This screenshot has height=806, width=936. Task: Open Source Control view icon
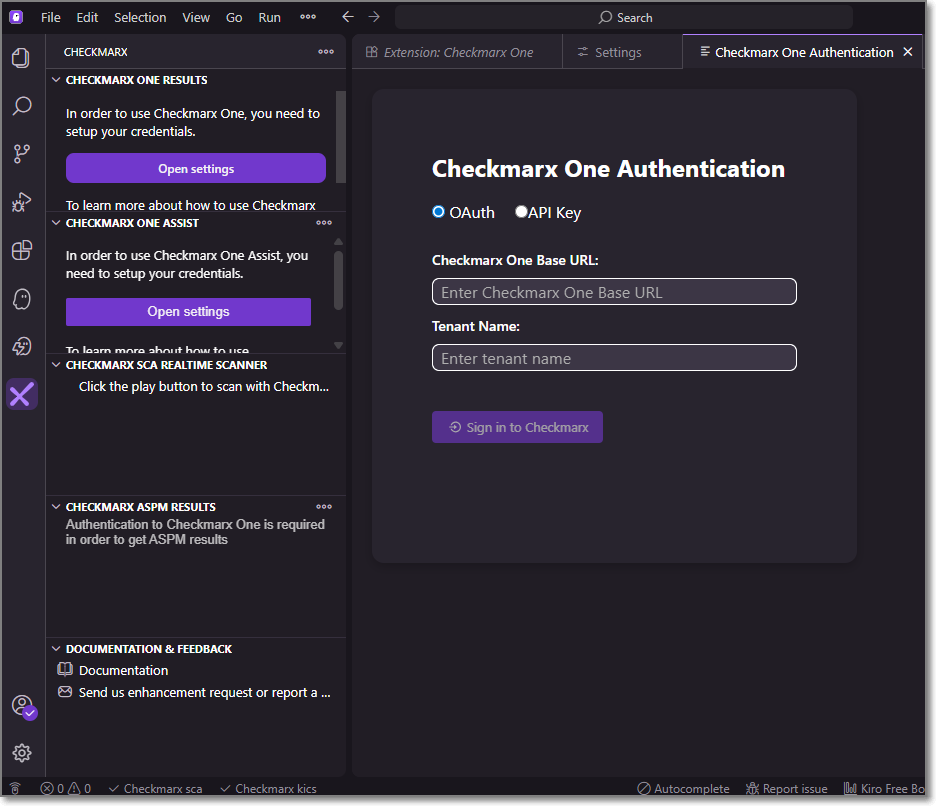(21, 153)
